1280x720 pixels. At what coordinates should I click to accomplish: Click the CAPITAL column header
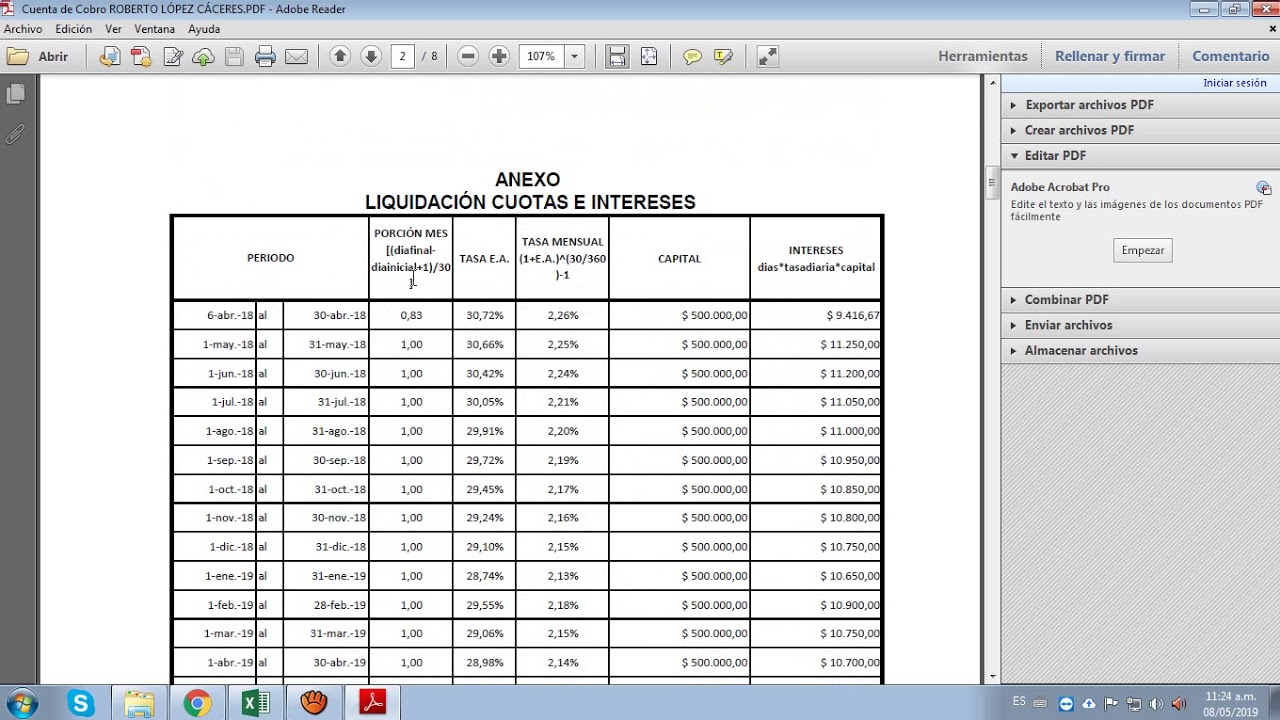click(679, 258)
